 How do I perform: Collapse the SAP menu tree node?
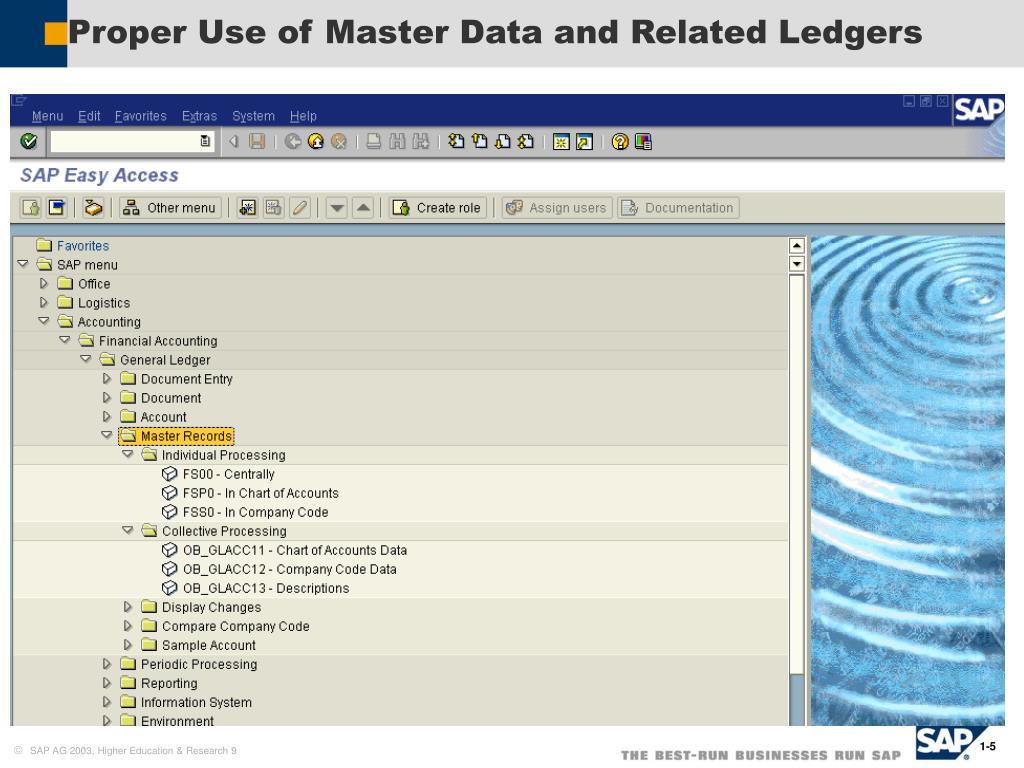point(23,264)
